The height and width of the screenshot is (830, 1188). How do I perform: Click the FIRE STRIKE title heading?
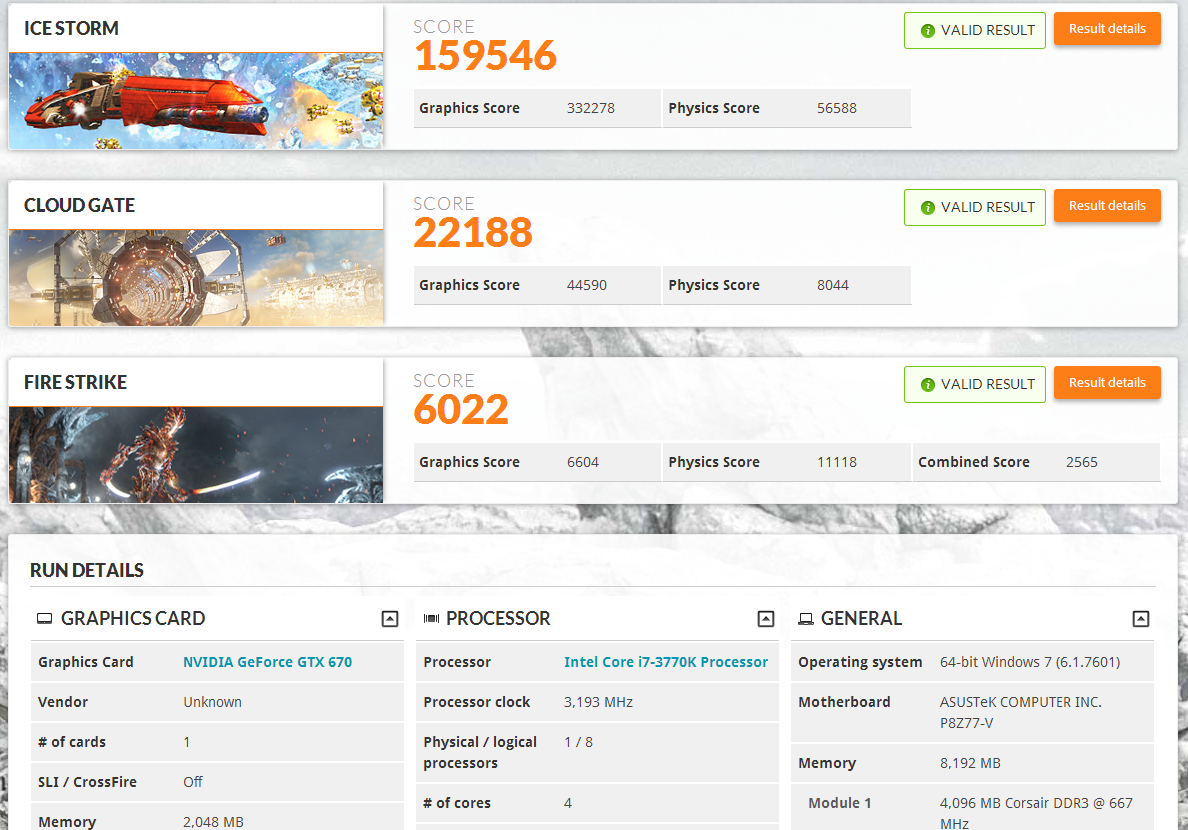coord(76,383)
